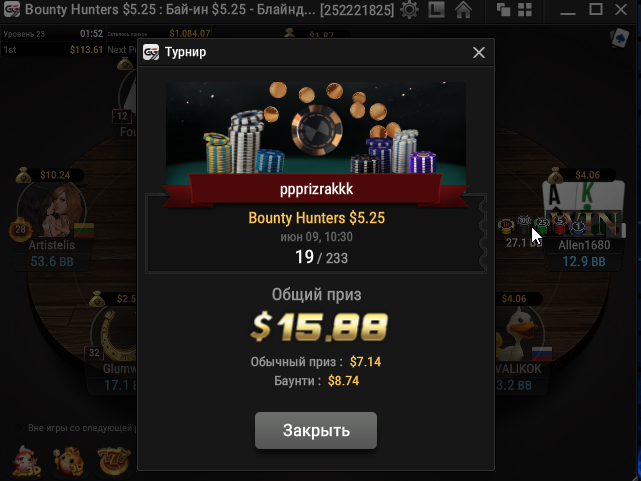
Task: Click the home lobby icon
Action: (x=464, y=9)
